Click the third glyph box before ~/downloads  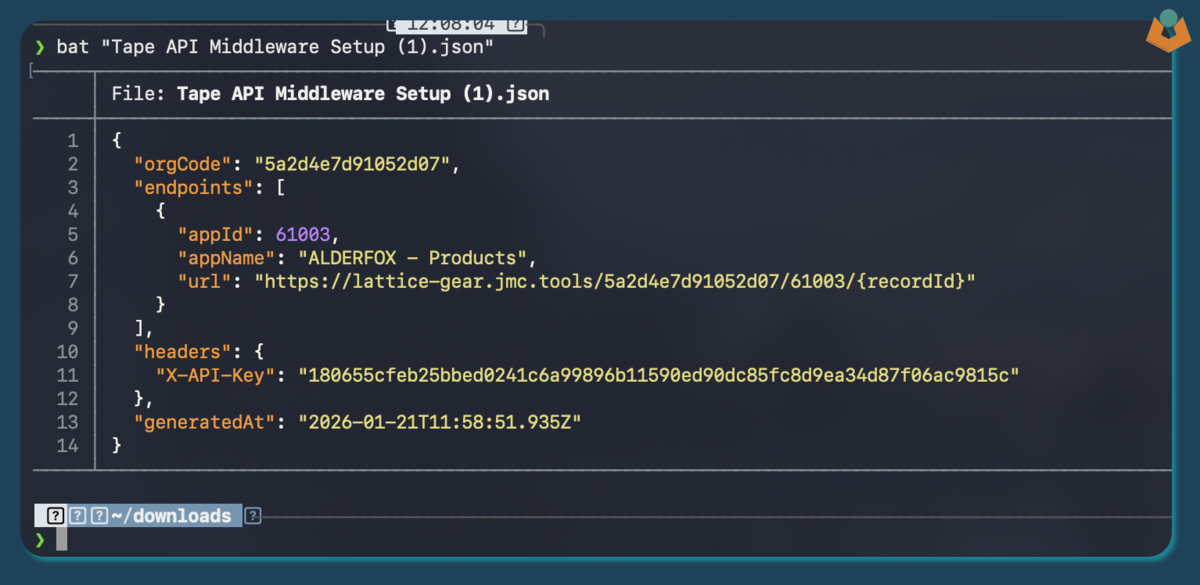point(99,516)
